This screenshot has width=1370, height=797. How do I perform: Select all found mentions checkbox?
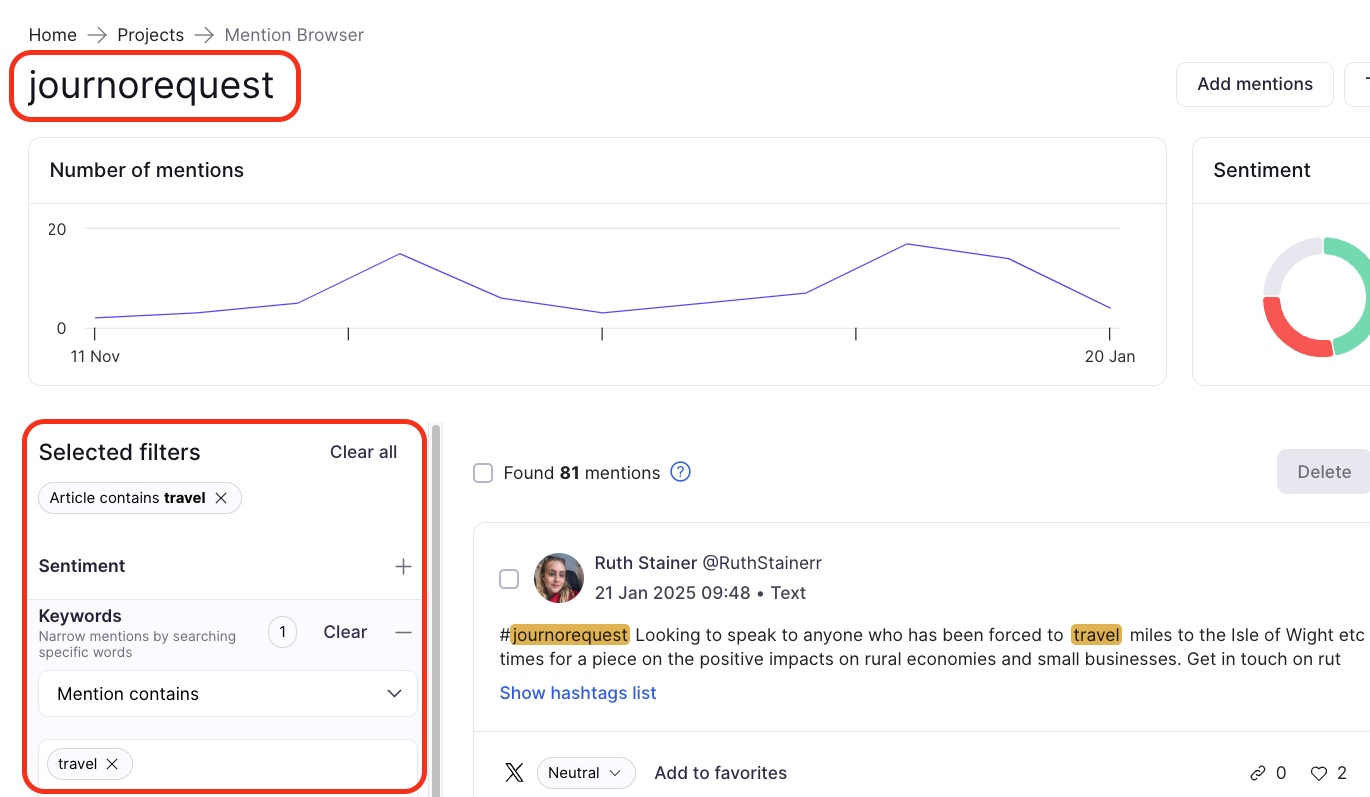[x=483, y=473]
